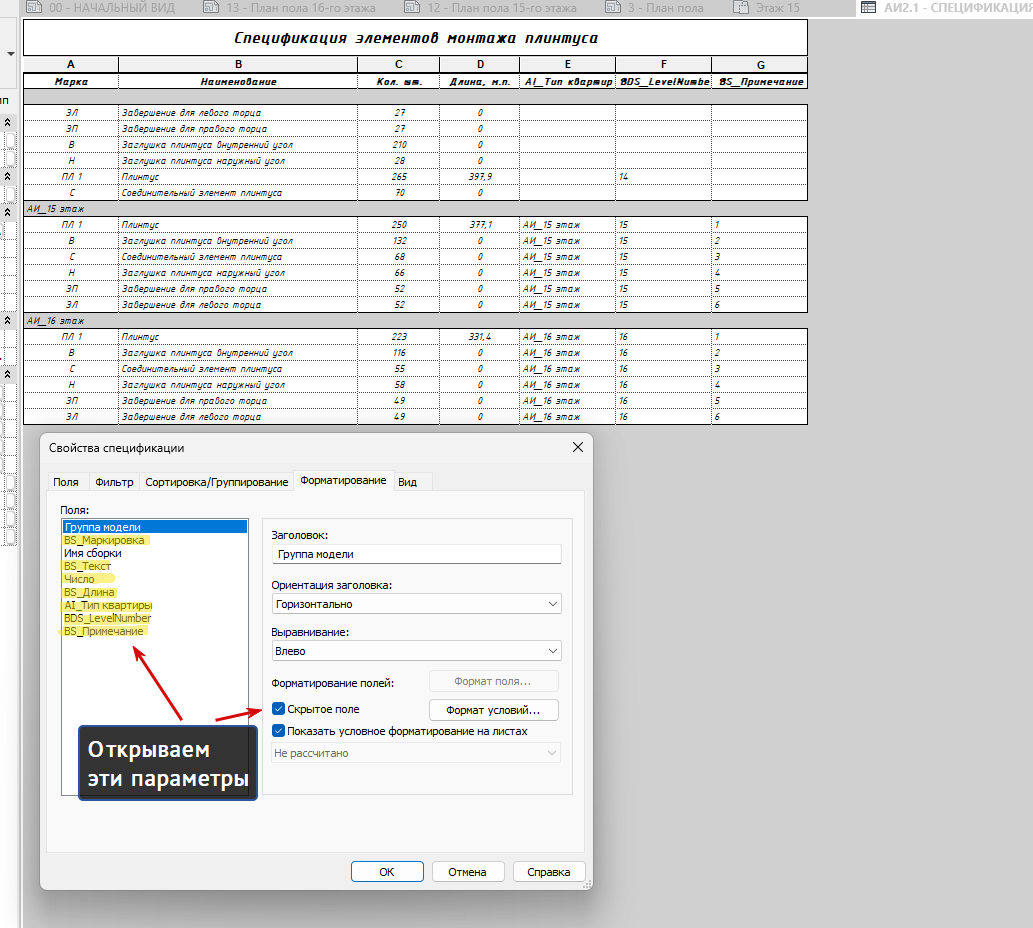Click the length value 331,4
This screenshot has width=1033, height=928.
click(480, 337)
